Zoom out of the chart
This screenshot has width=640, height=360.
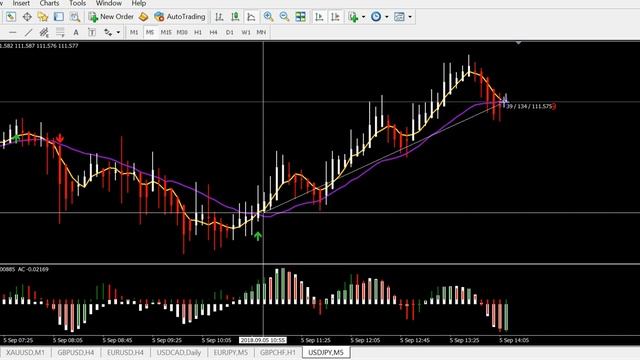(x=284, y=17)
